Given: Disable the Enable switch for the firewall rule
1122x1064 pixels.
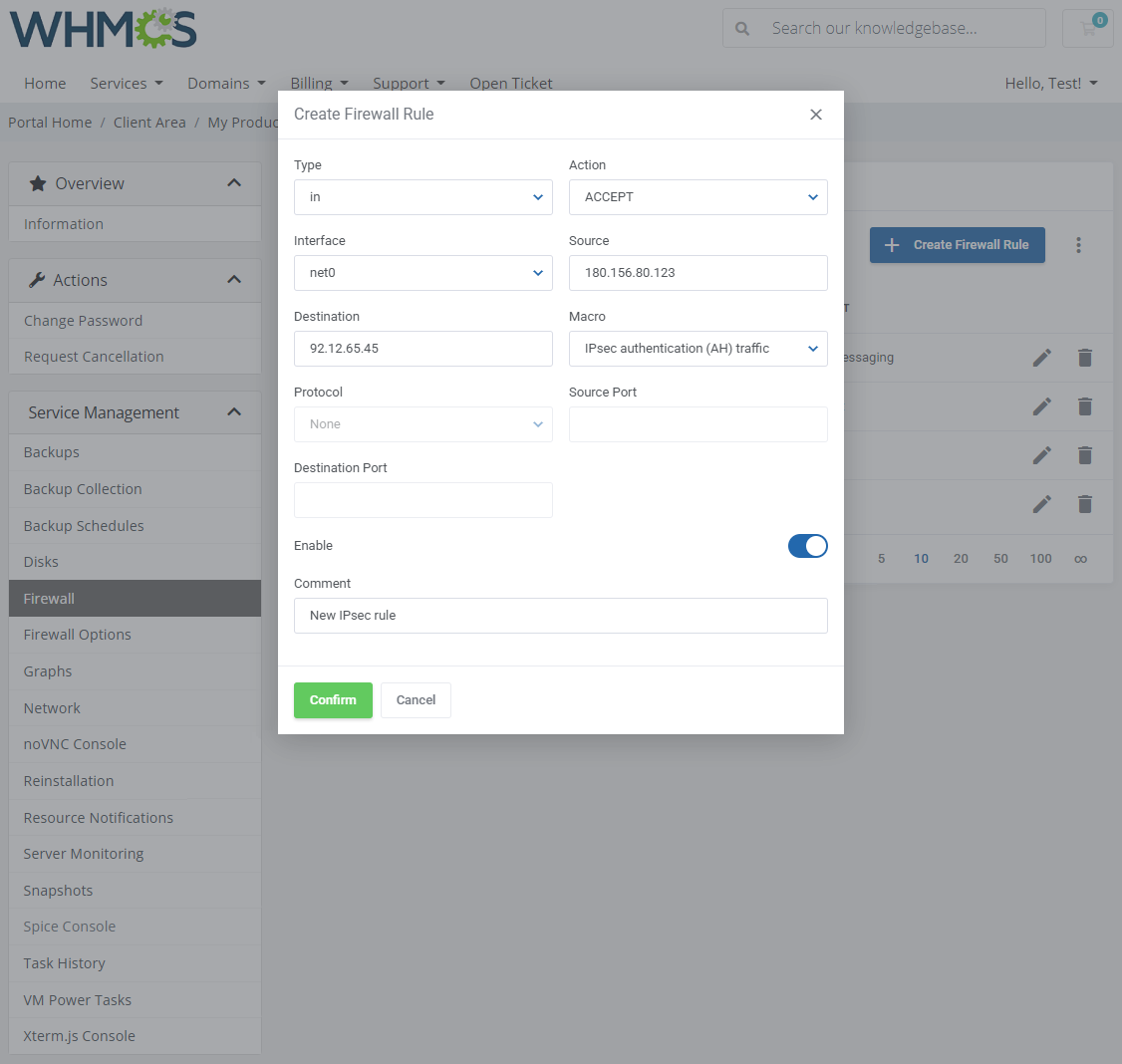Looking at the screenshot, I should tap(807, 546).
